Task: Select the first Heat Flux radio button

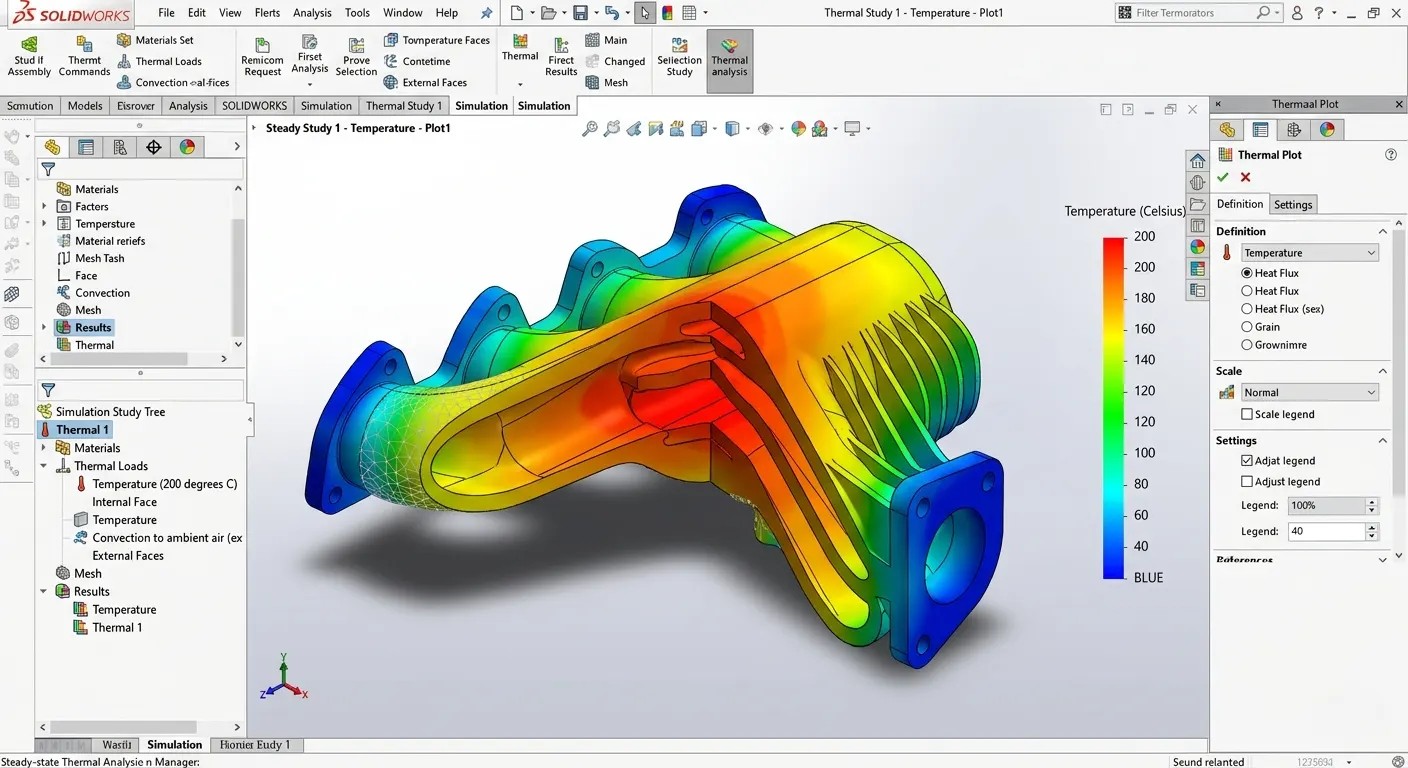Action: pyautogui.click(x=1247, y=273)
